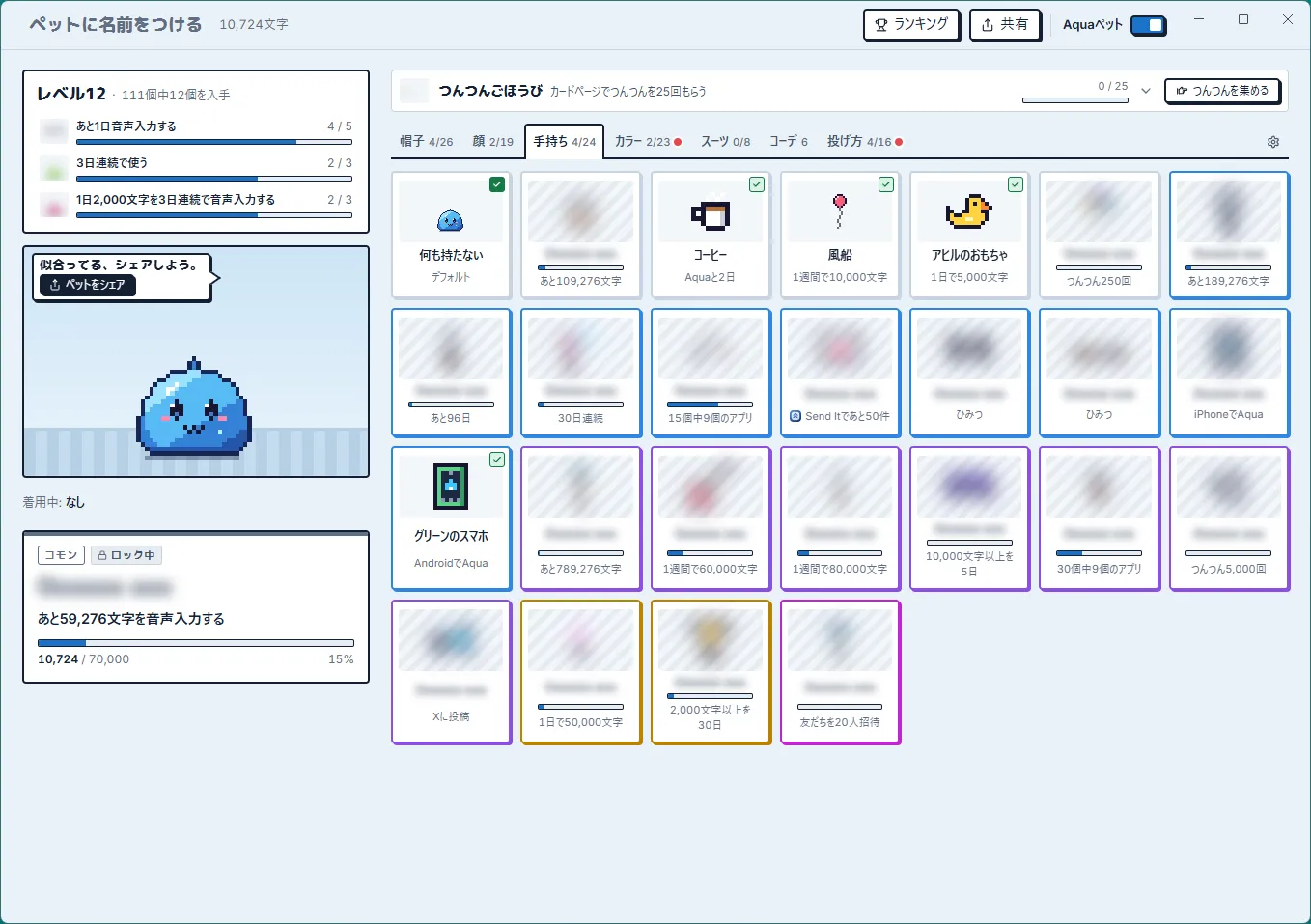Select the 何も持たない default slime icon
This screenshot has width=1311, height=924.
click(451, 221)
